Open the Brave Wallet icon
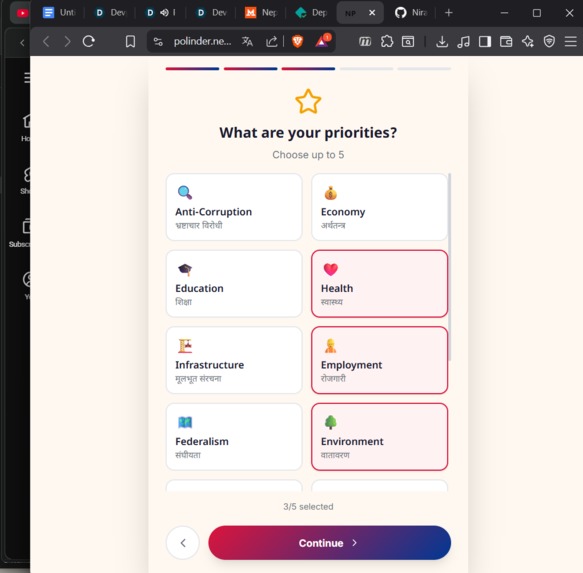 coord(506,41)
